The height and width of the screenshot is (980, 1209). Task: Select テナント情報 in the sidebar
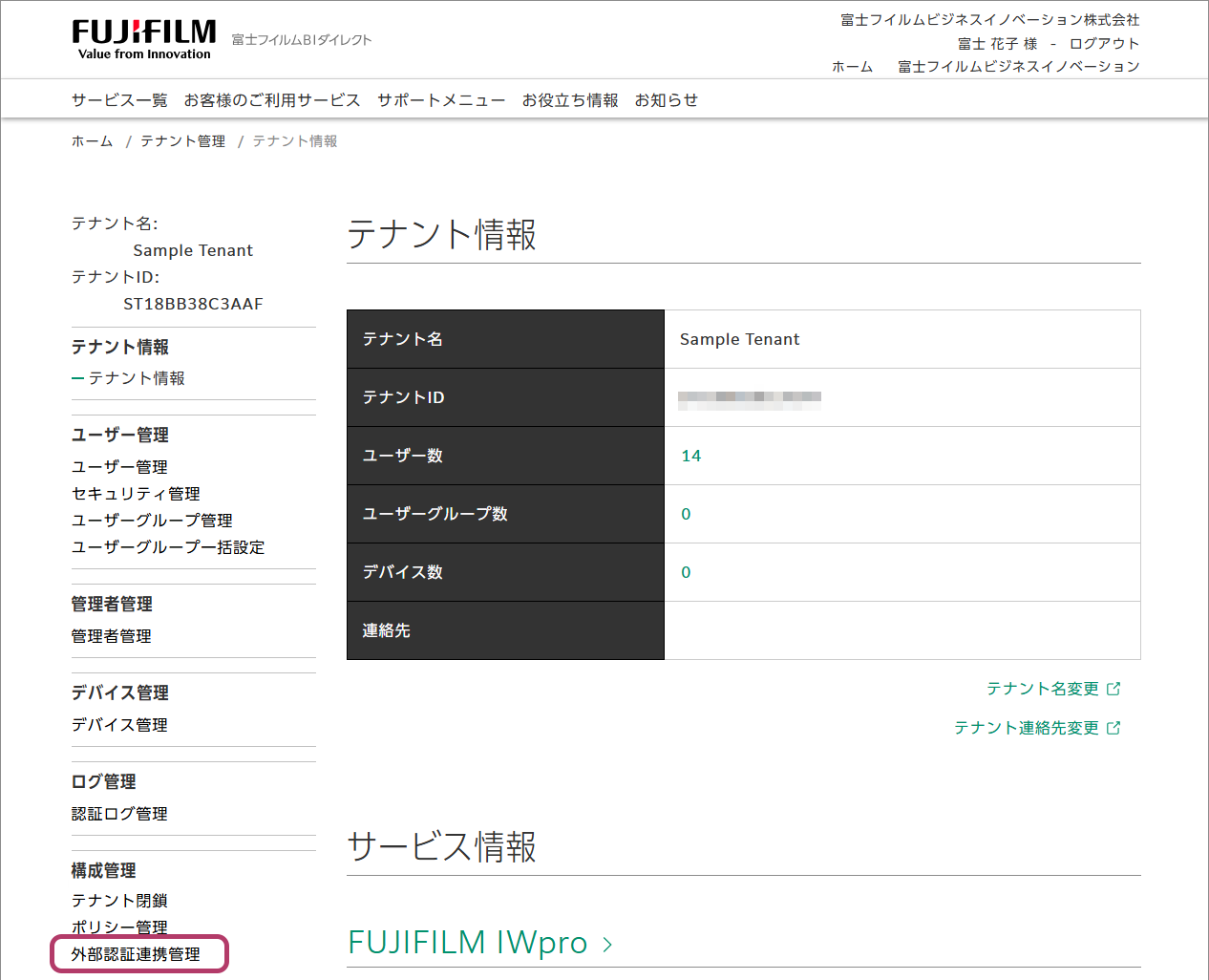137,378
